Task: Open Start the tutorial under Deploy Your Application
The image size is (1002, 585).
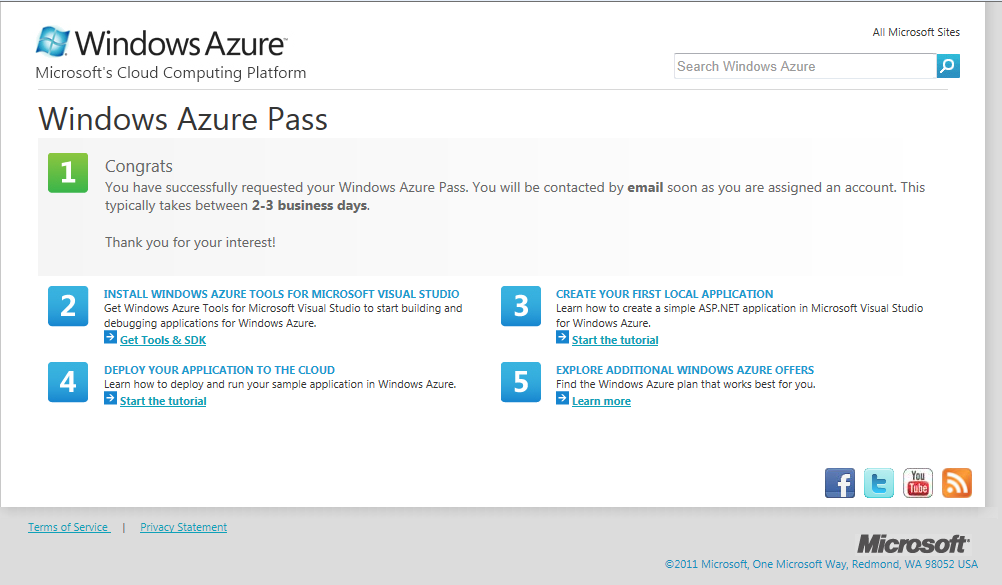Action: click(x=163, y=401)
